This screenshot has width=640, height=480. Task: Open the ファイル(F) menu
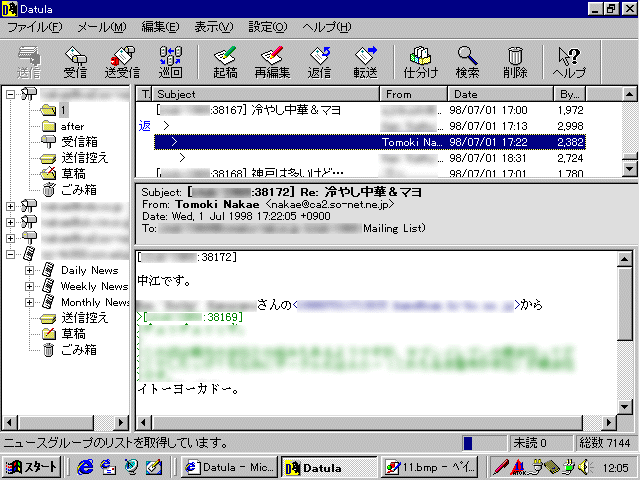click(35, 27)
